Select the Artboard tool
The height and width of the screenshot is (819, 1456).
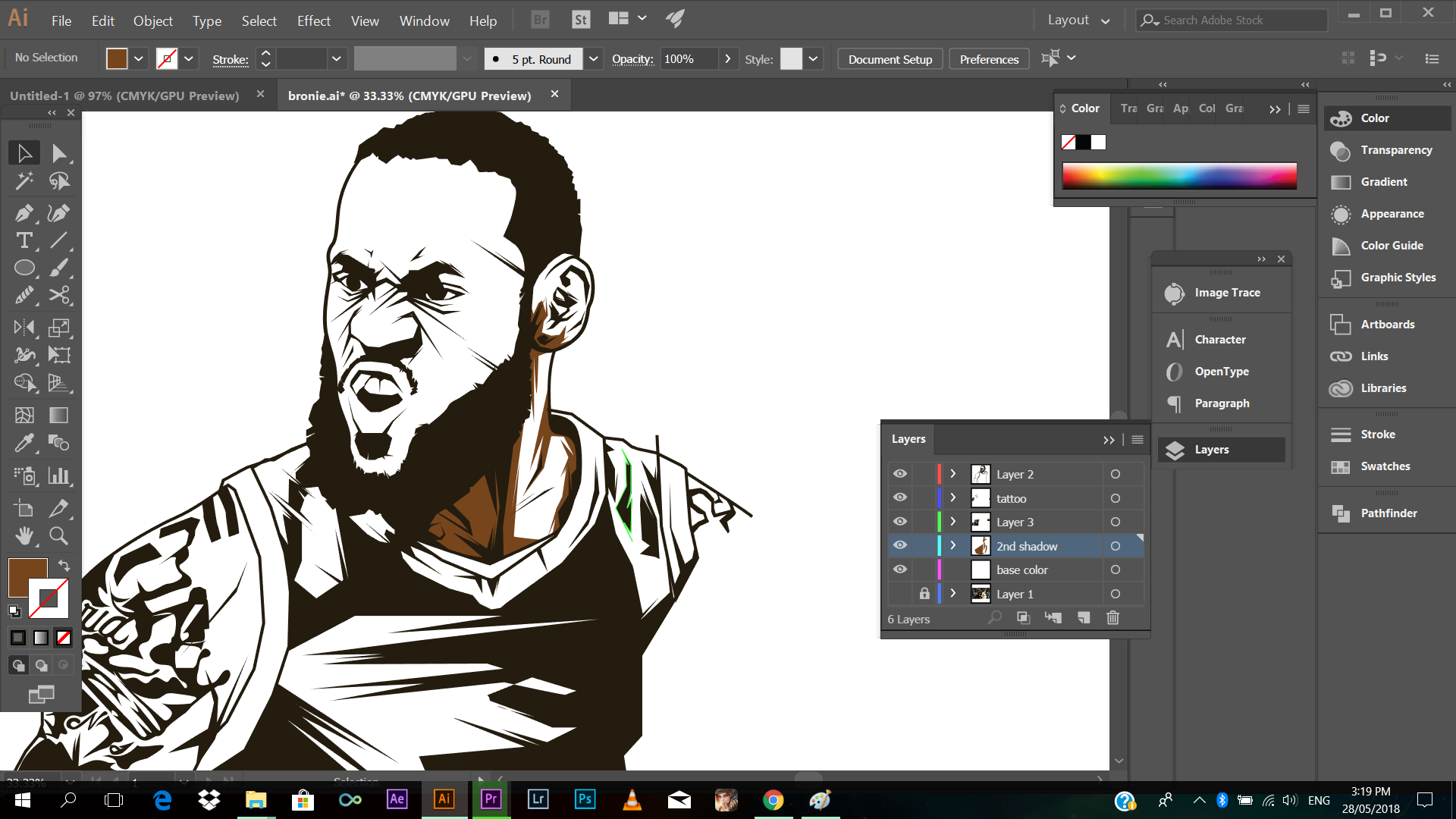(24, 508)
